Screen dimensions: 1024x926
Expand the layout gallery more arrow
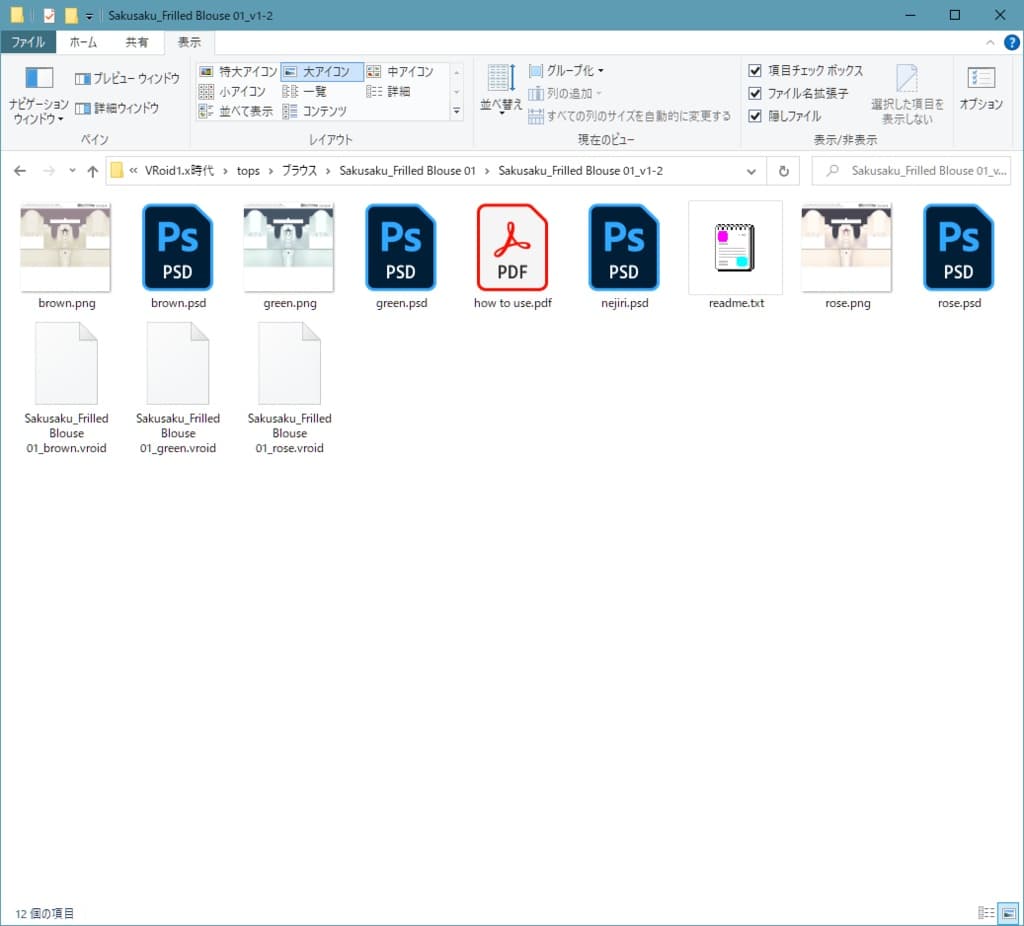(457, 112)
